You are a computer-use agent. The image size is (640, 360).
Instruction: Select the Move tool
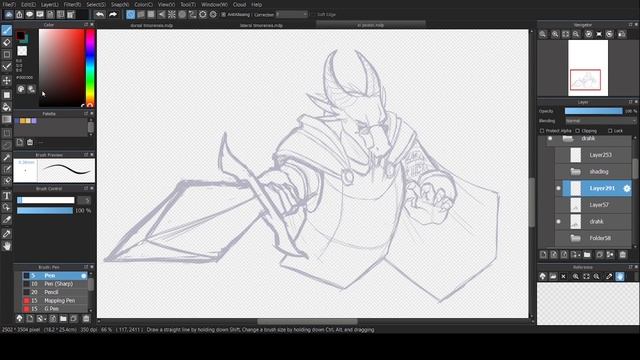tap(7, 80)
